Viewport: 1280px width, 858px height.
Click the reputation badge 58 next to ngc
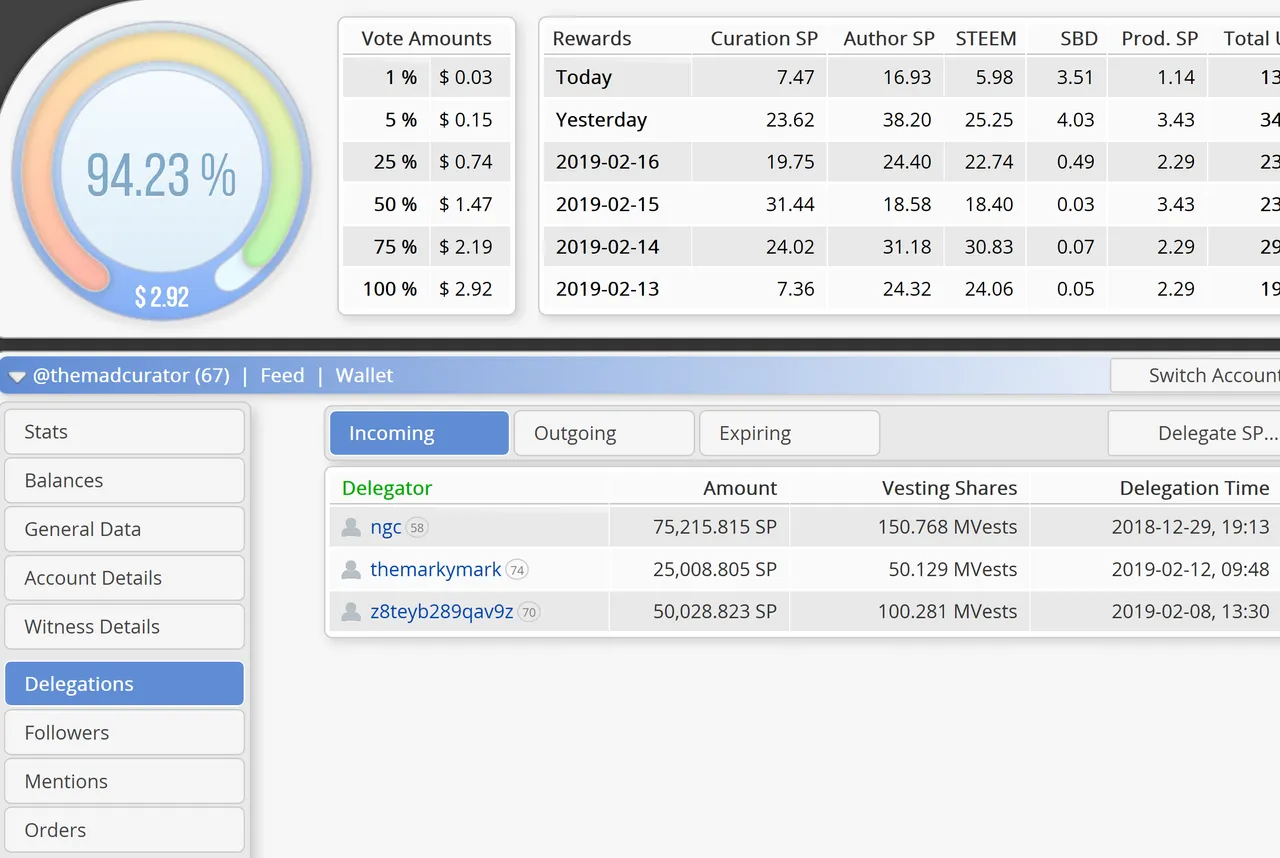[x=417, y=528]
